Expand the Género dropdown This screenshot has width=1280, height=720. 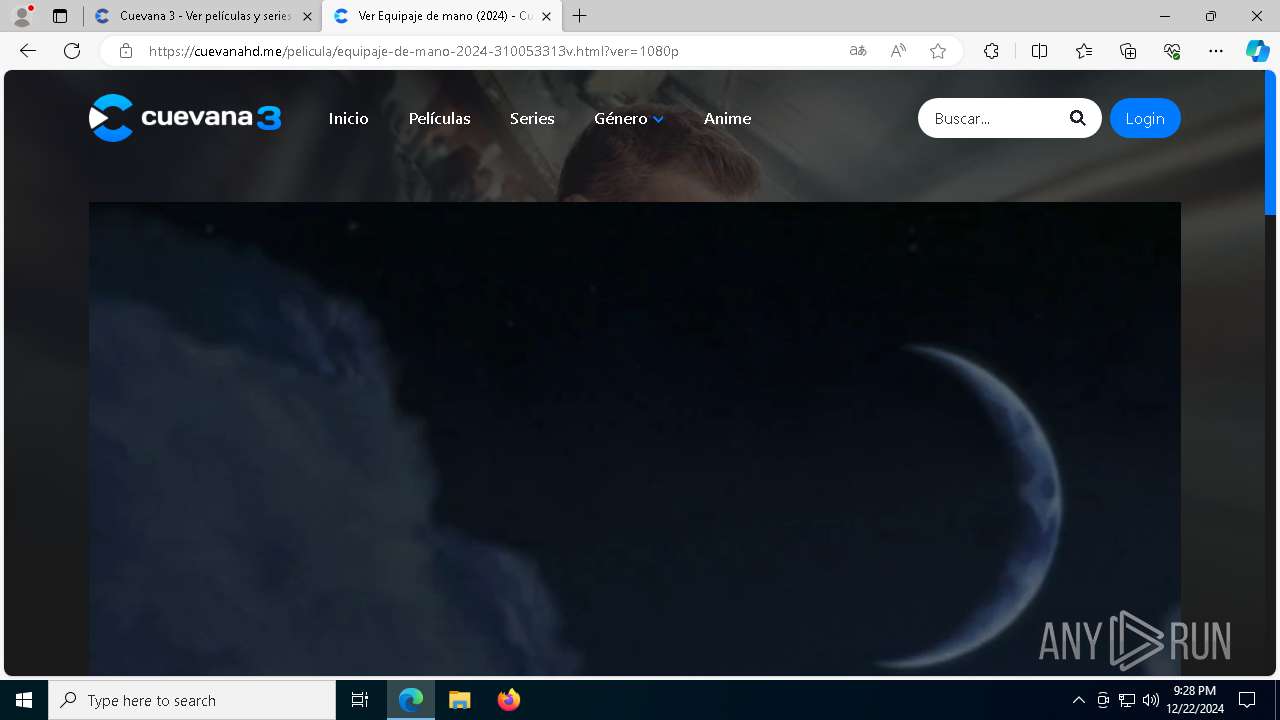point(629,118)
